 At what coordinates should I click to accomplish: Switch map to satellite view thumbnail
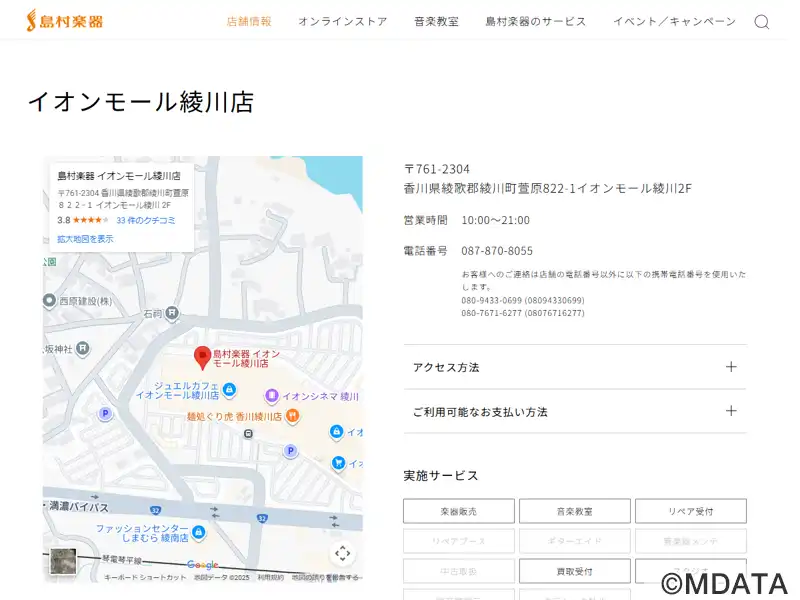coord(64,561)
